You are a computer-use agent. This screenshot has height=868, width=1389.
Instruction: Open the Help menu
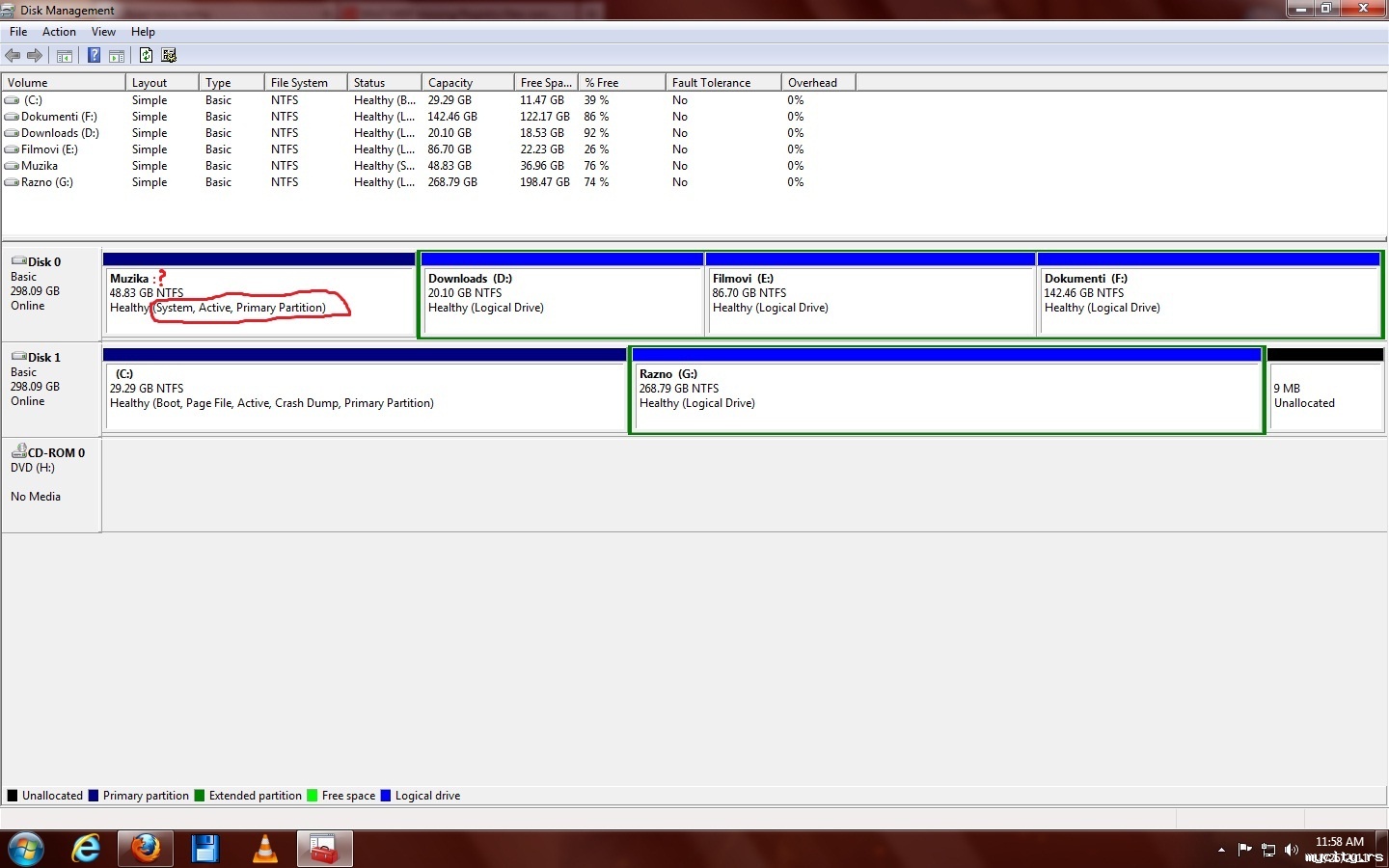point(143,32)
